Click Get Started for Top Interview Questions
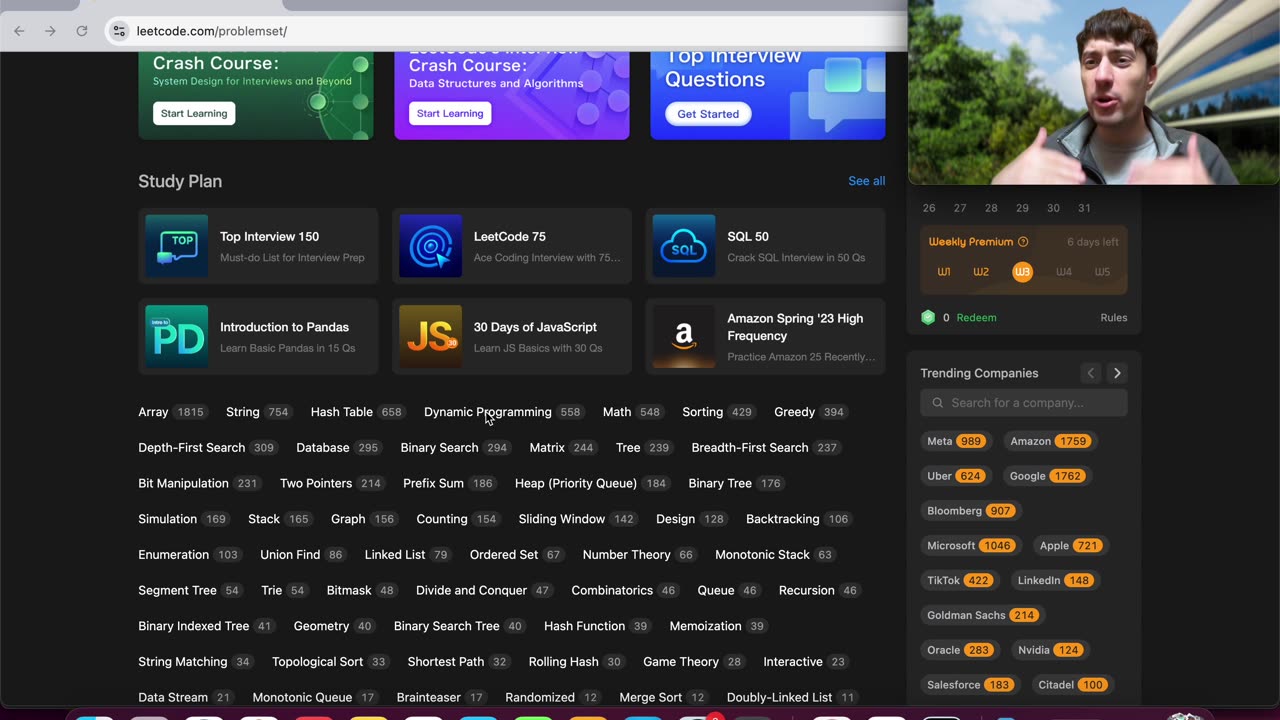1280x720 pixels. tap(708, 114)
